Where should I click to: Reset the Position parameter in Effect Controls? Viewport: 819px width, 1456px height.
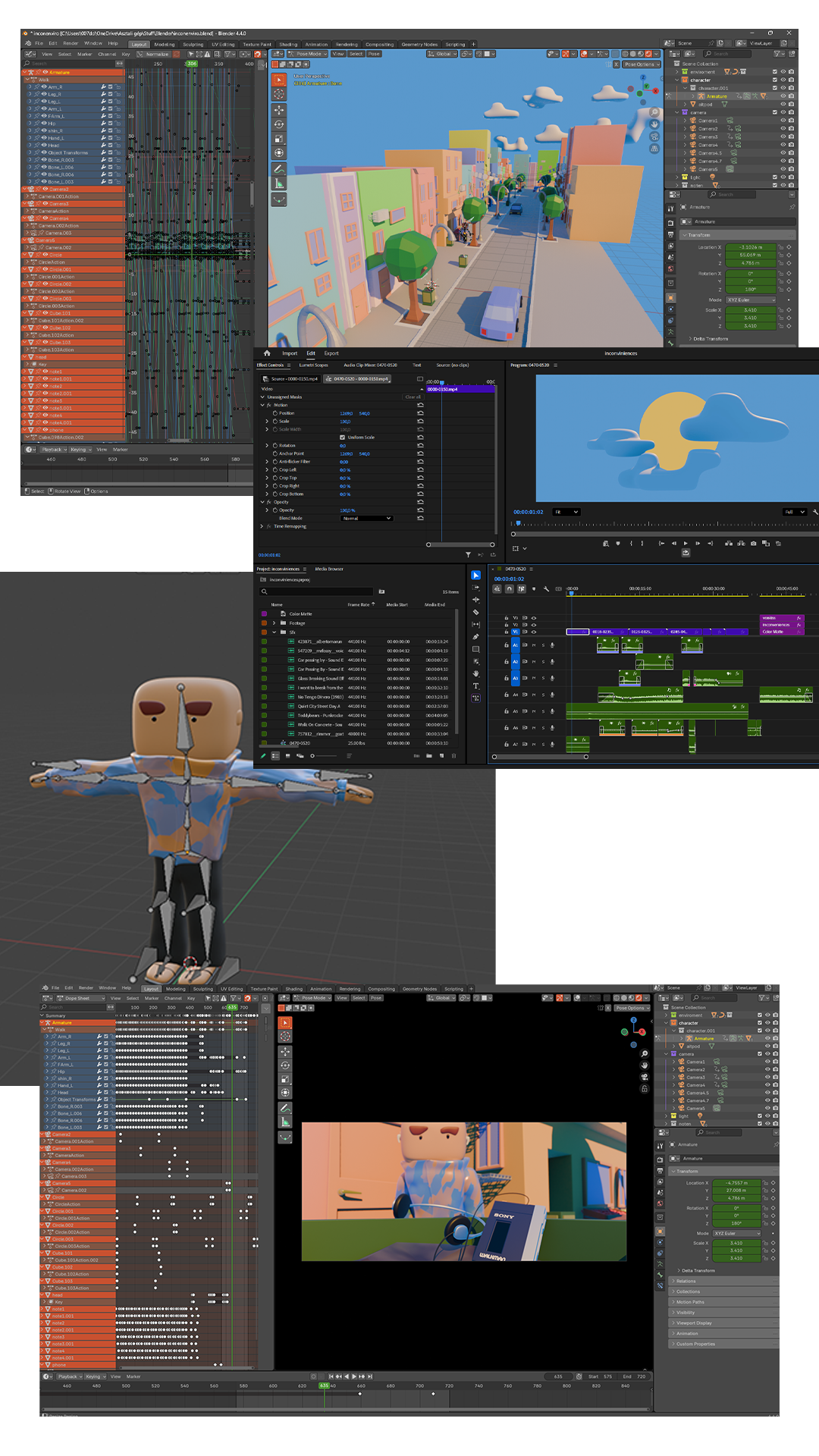420,413
